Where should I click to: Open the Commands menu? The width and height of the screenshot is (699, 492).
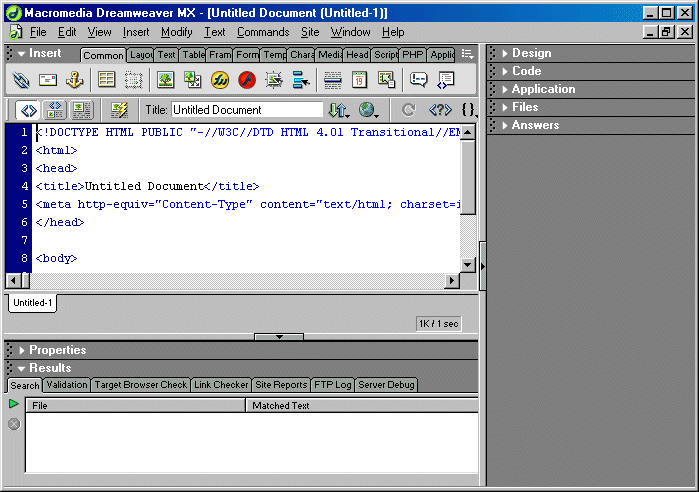click(263, 32)
